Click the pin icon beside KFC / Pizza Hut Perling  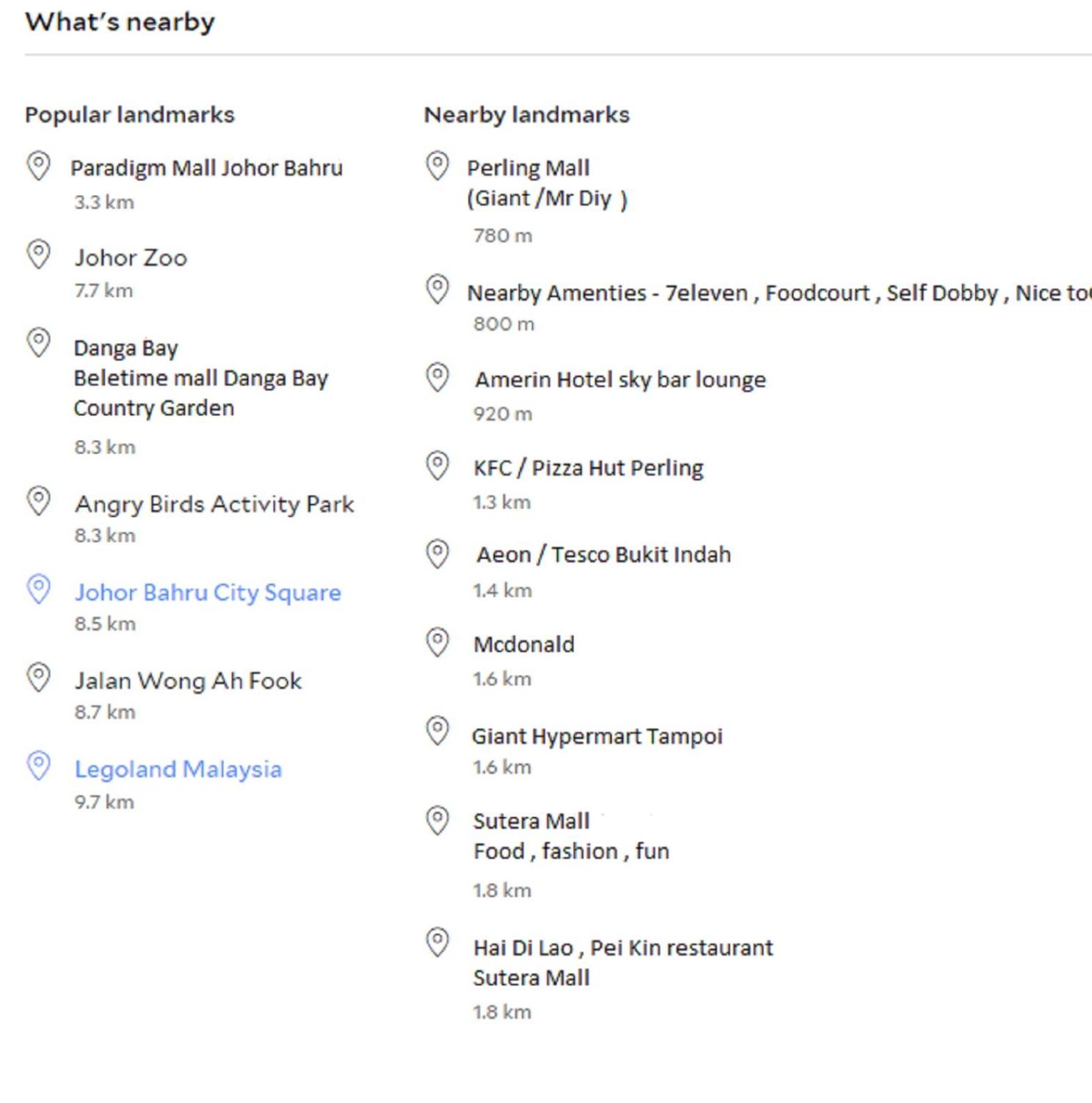(437, 466)
